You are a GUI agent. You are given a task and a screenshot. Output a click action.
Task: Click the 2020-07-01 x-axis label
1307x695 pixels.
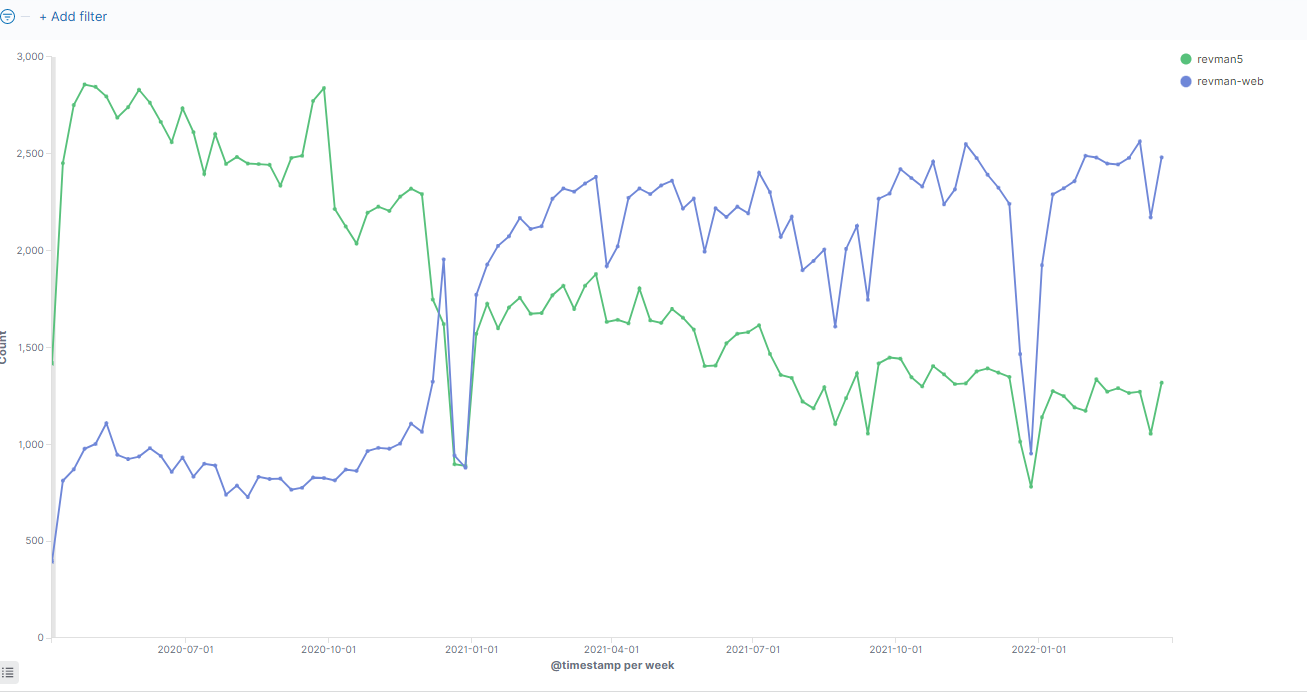(x=185, y=649)
